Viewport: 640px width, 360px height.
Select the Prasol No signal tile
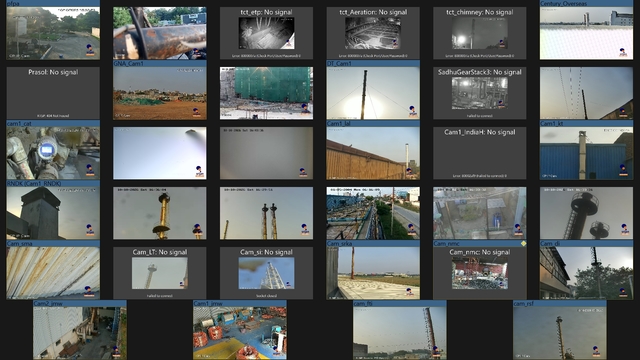pyautogui.click(x=53, y=93)
